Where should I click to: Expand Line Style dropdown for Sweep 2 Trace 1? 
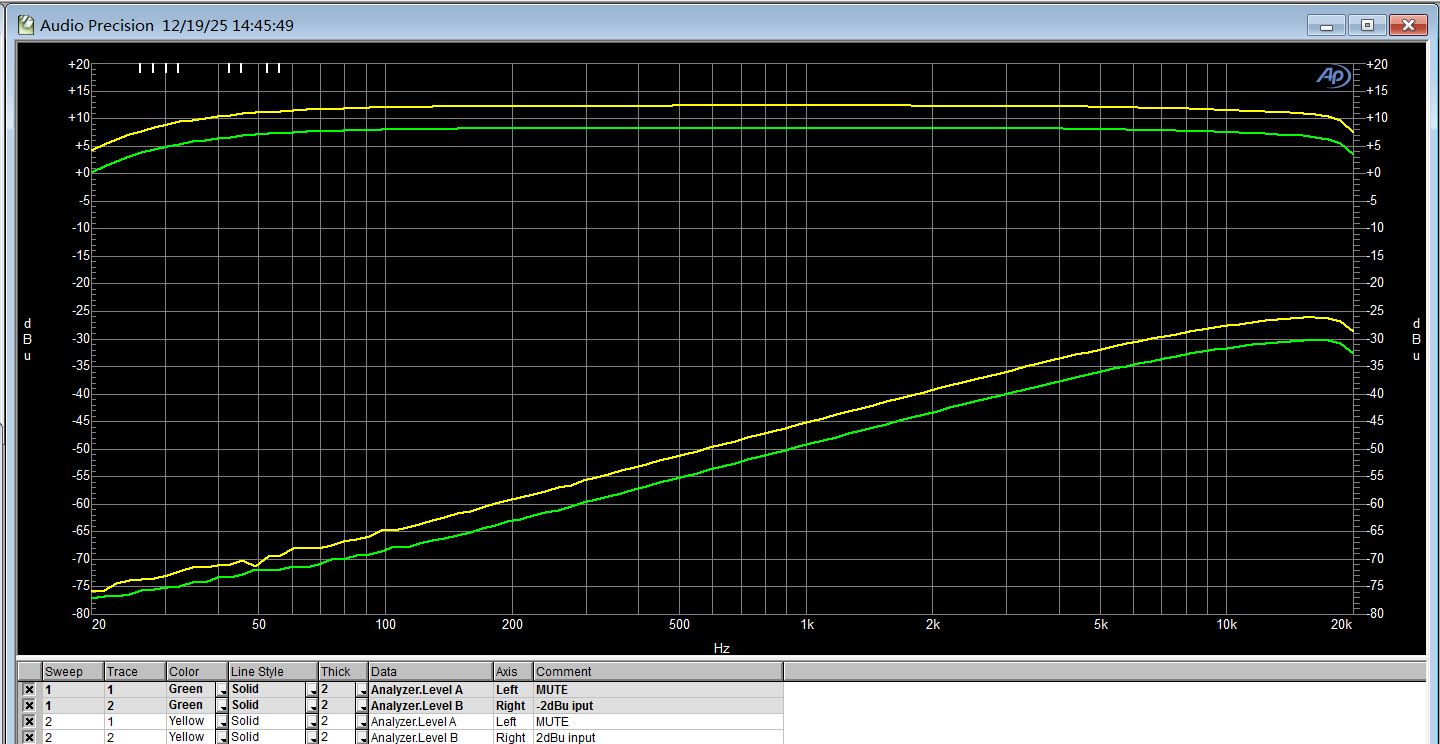(x=312, y=722)
